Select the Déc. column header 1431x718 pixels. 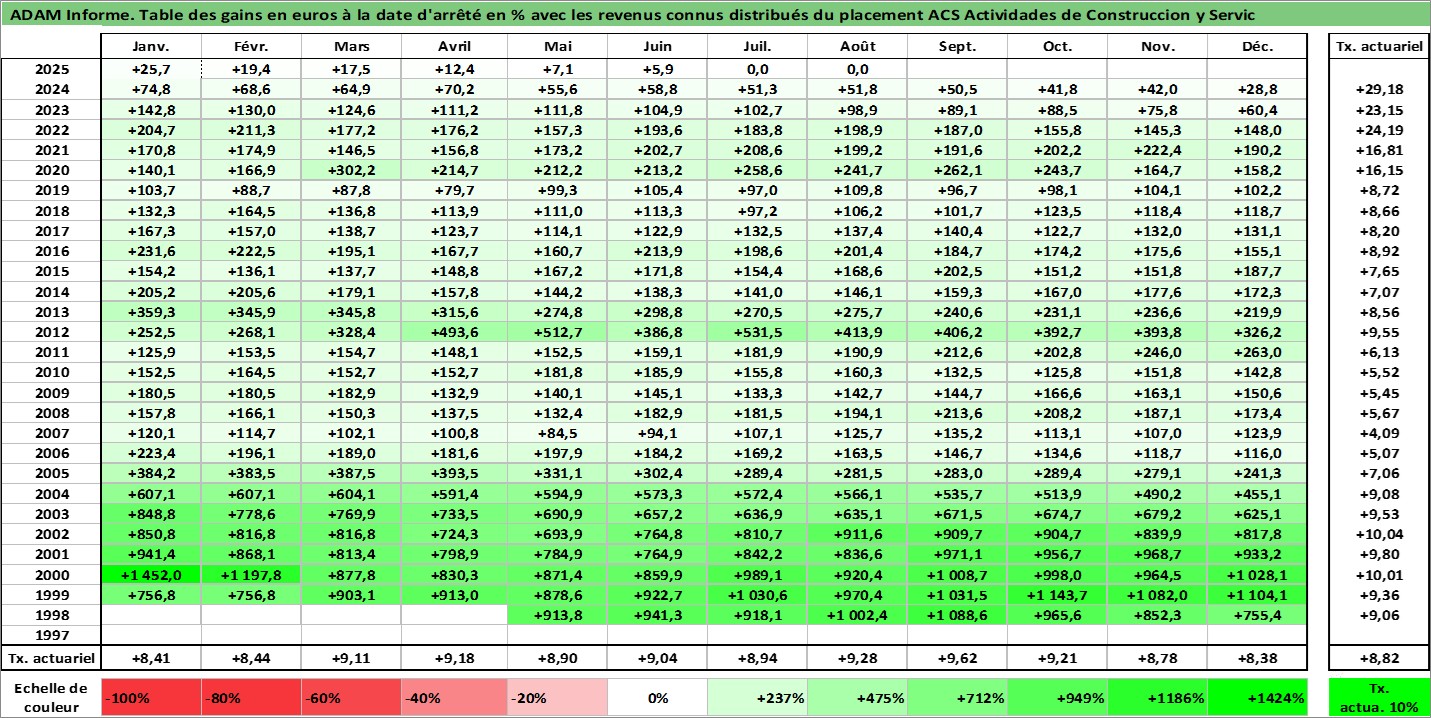(x=1258, y=47)
